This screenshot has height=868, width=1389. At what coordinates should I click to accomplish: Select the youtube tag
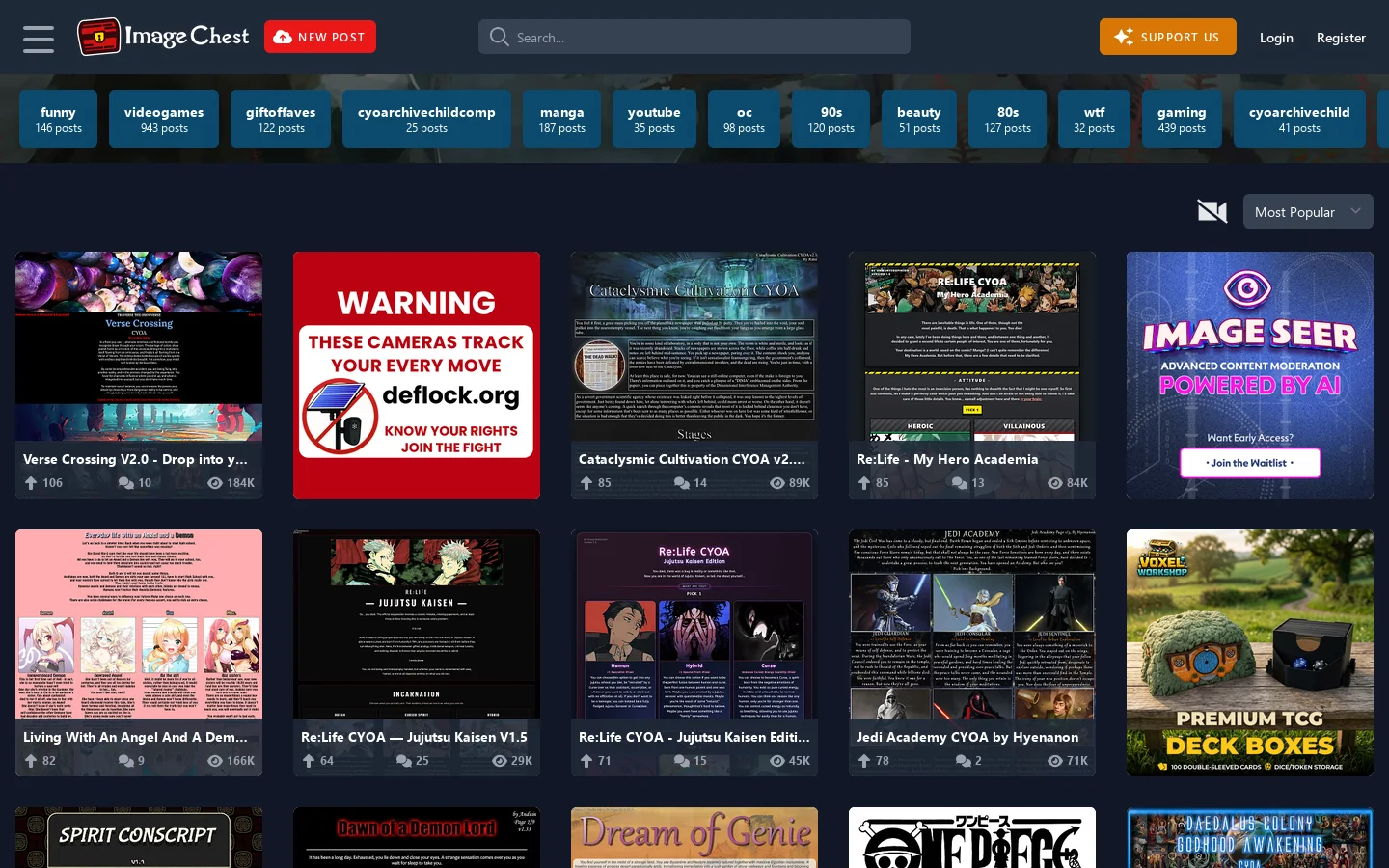654,119
